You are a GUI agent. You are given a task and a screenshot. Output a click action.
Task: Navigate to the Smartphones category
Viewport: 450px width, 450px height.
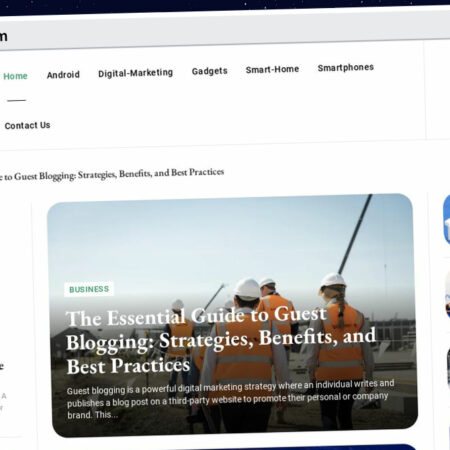(x=346, y=68)
